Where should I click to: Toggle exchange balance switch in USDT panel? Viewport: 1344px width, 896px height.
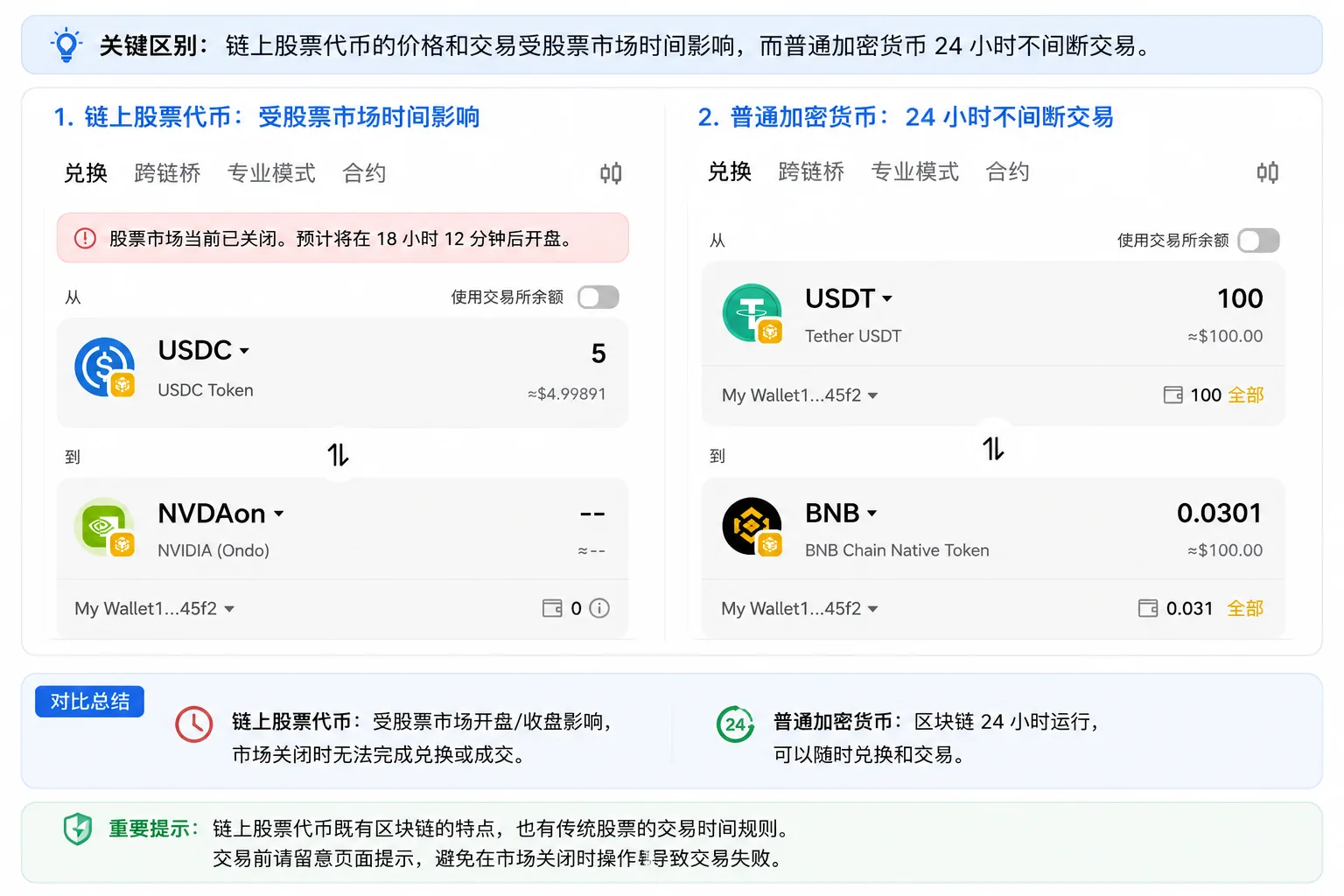(x=1259, y=241)
